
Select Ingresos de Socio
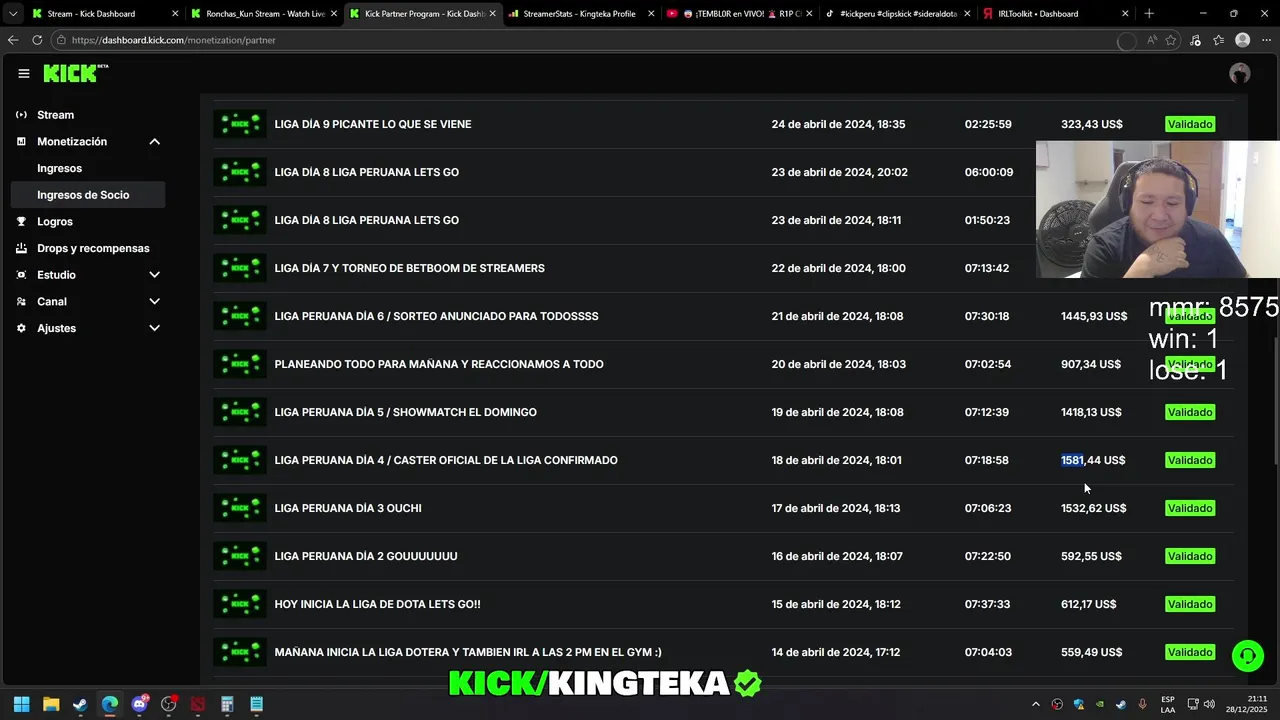(x=88, y=195)
